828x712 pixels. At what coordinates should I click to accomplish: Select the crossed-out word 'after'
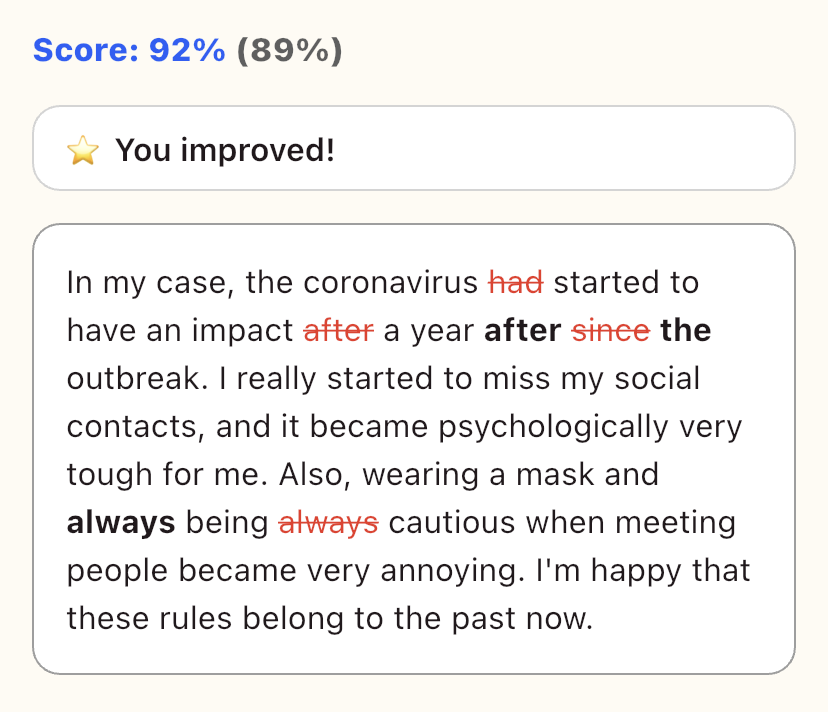[x=338, y=330]
